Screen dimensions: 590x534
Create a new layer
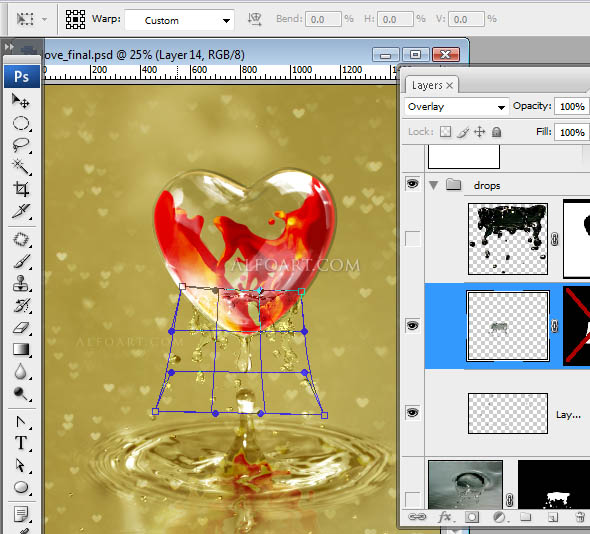tap(552, 517)
